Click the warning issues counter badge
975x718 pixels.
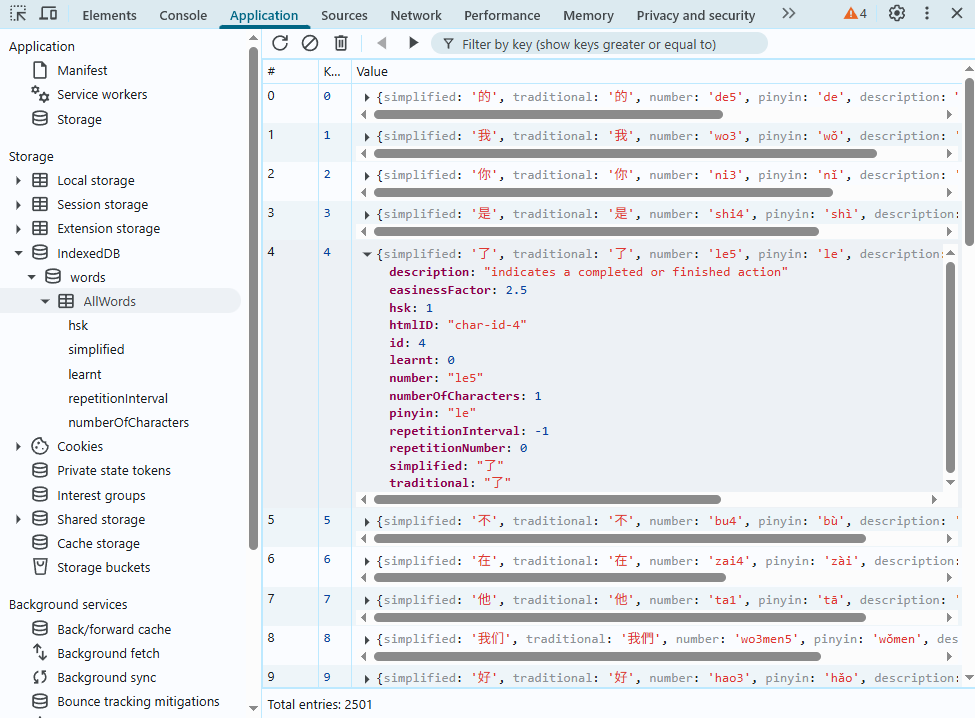click(x=855, y=14)
